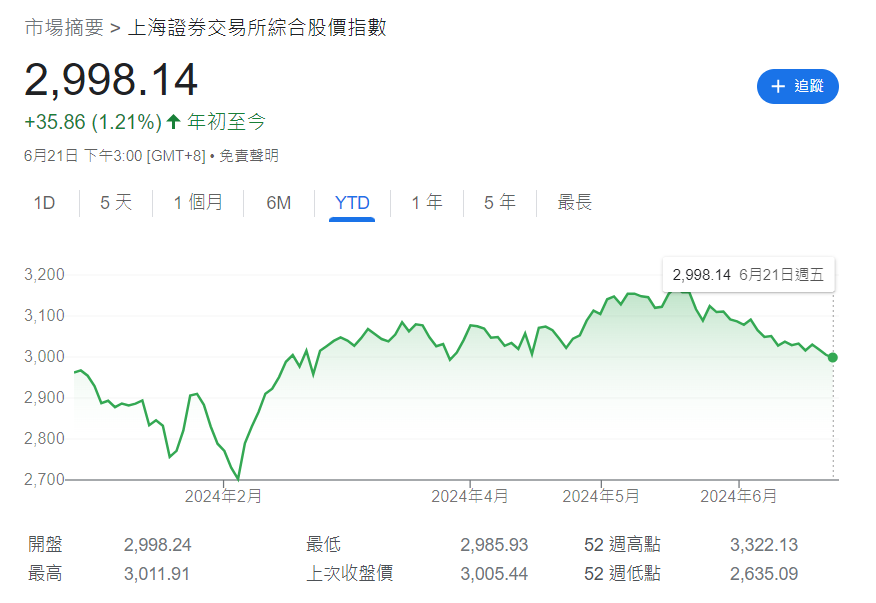Open the 5年 chart range
Viewport: 876px width, 603px height.
tap(498, 202)
